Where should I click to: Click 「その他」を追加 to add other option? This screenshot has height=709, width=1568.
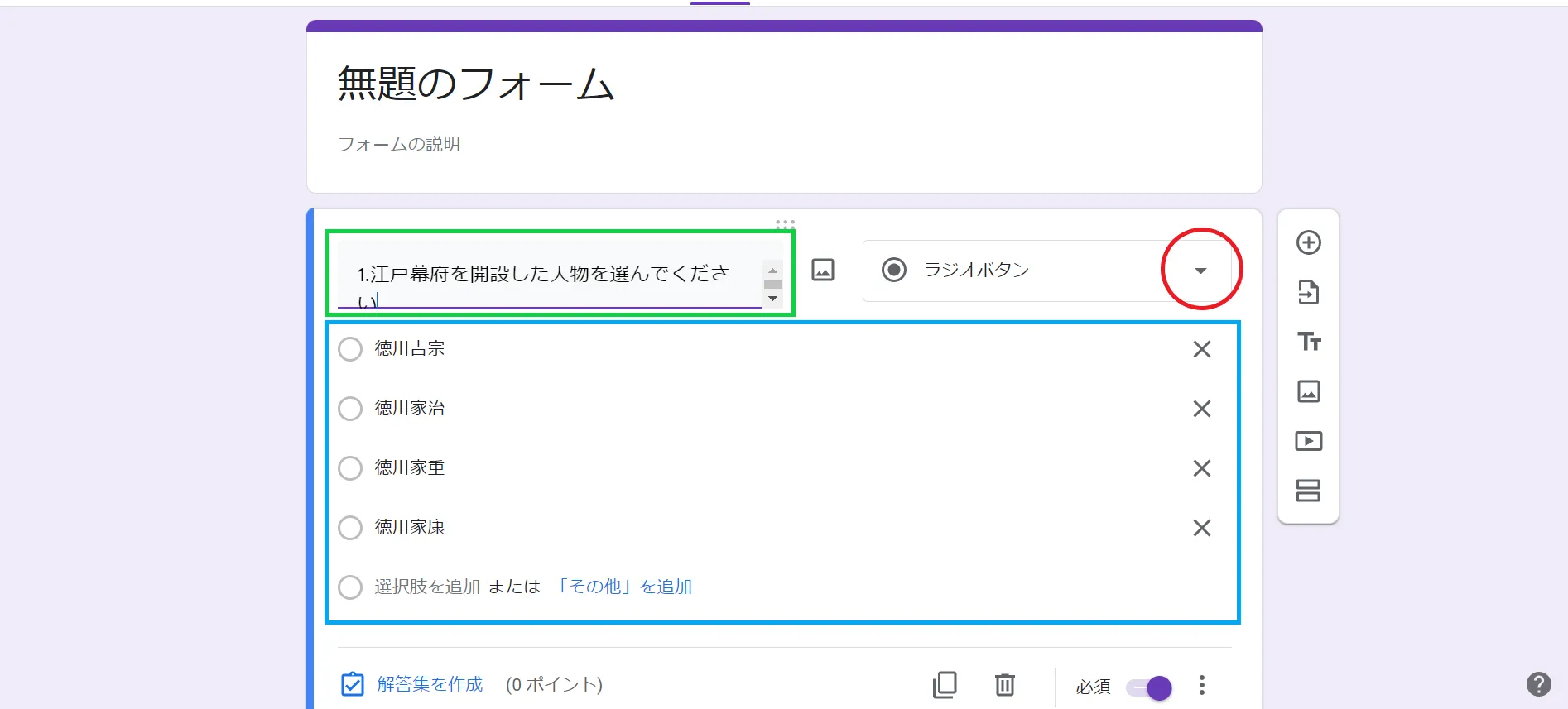[623, 587]
